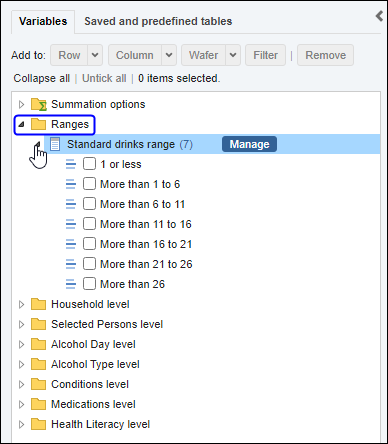Select the Alcohol Day level label
The image size is (388, 444).
pos(93,344)
